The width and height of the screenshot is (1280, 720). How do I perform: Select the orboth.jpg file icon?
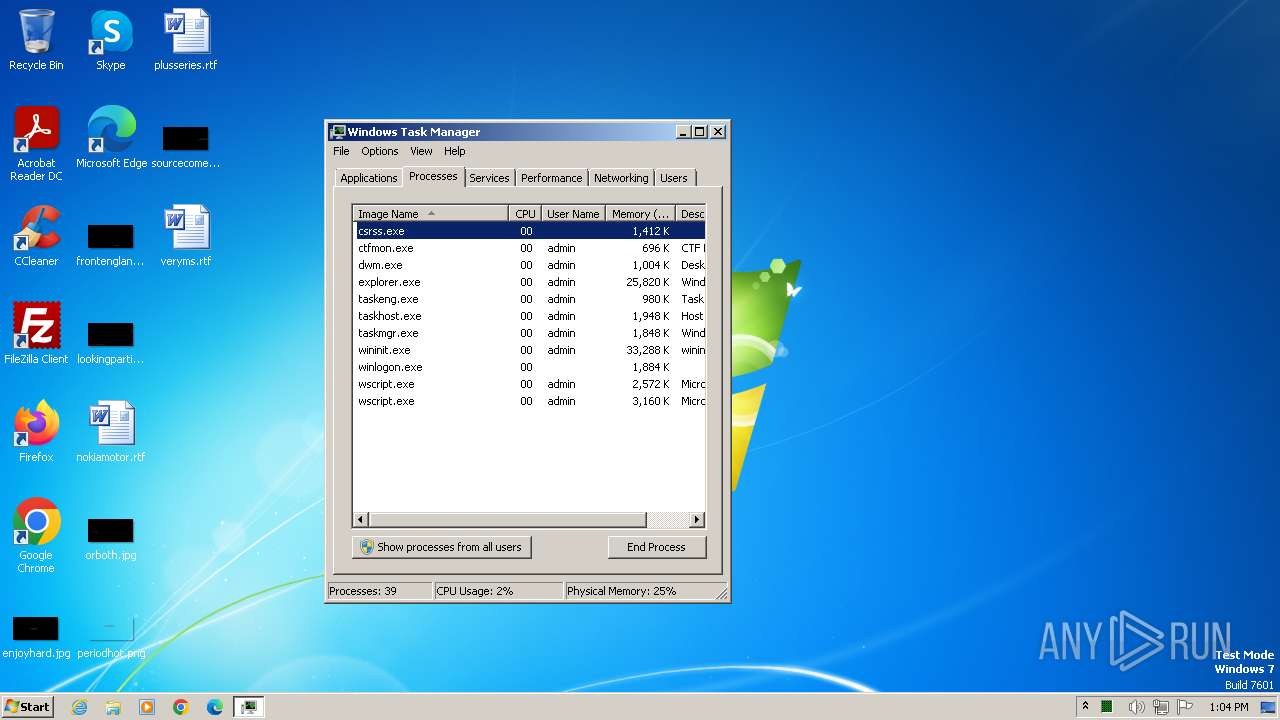click(111, 538)
